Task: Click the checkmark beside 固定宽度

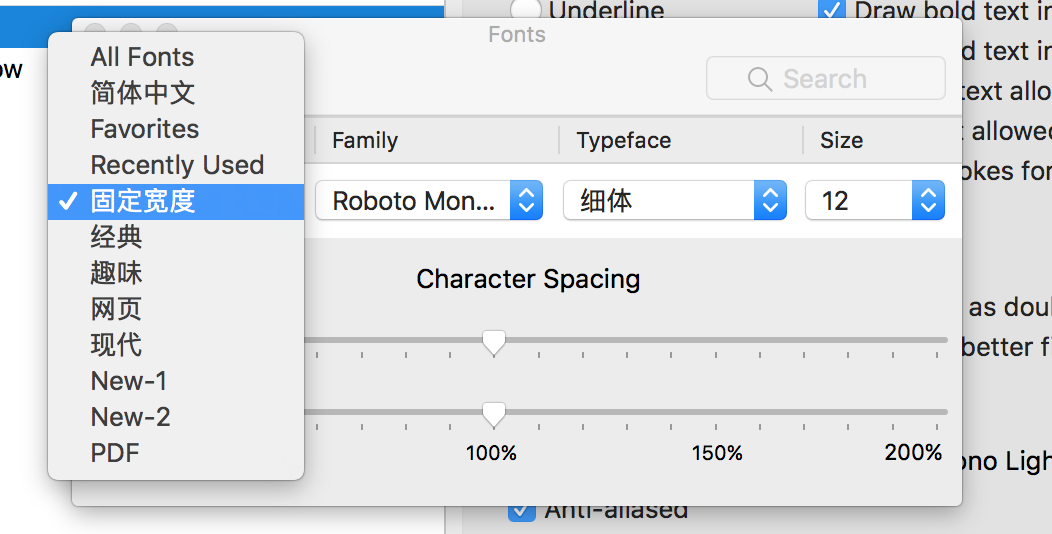Action: point(68,201)
